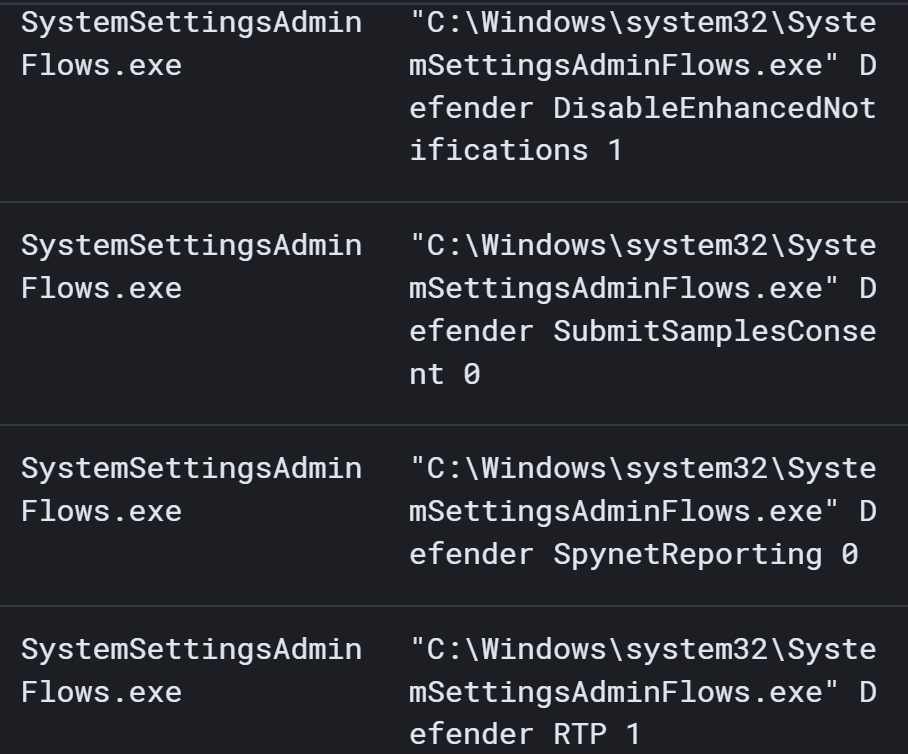This screenshot has height=754, width=908.
Task: Click the 'nt 0' argument text
Action: point(445,374)
